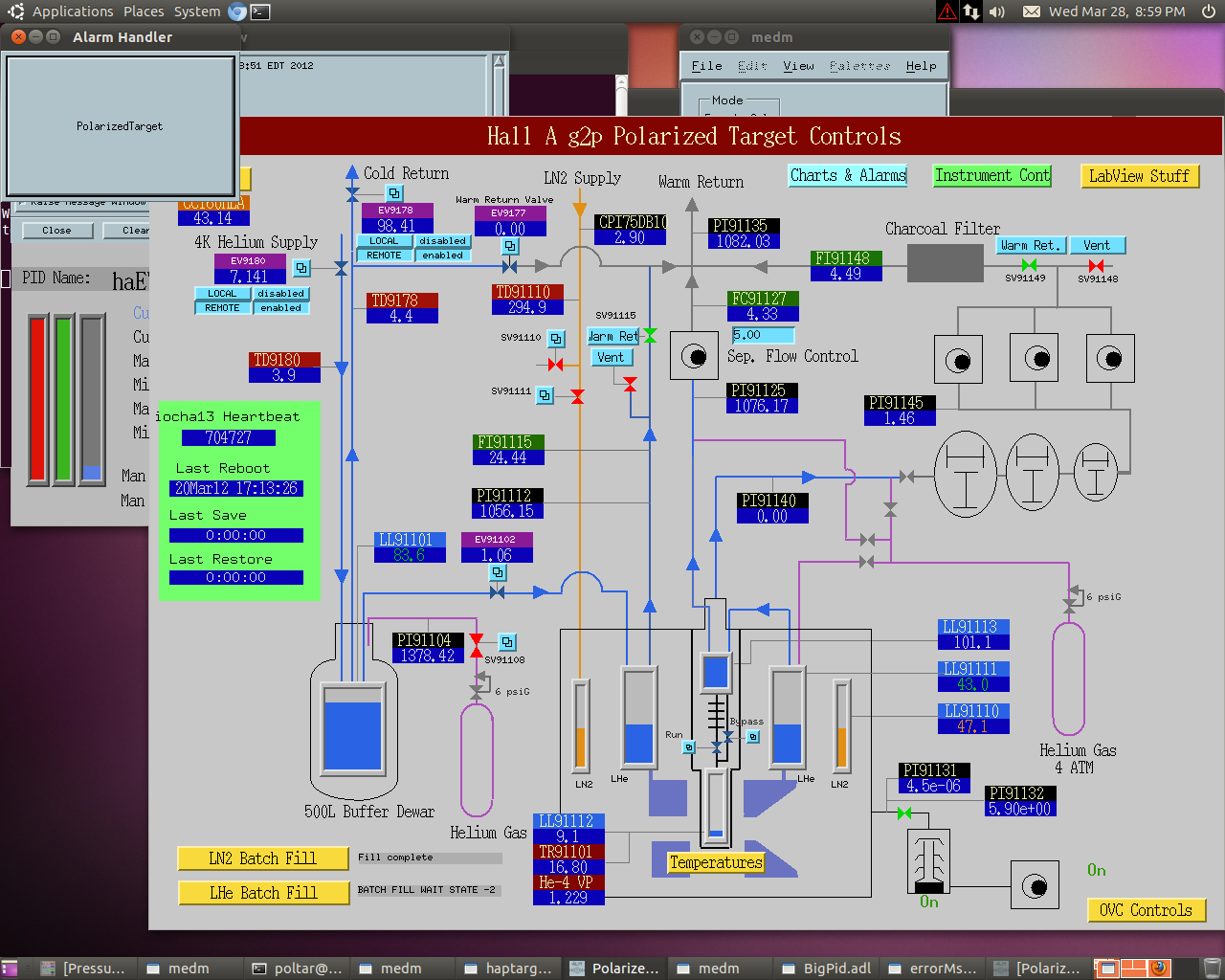Click the PI91135 pressure readout 1082.03
The height and width of the screenshot is (980, 1225).
point(744,241)
